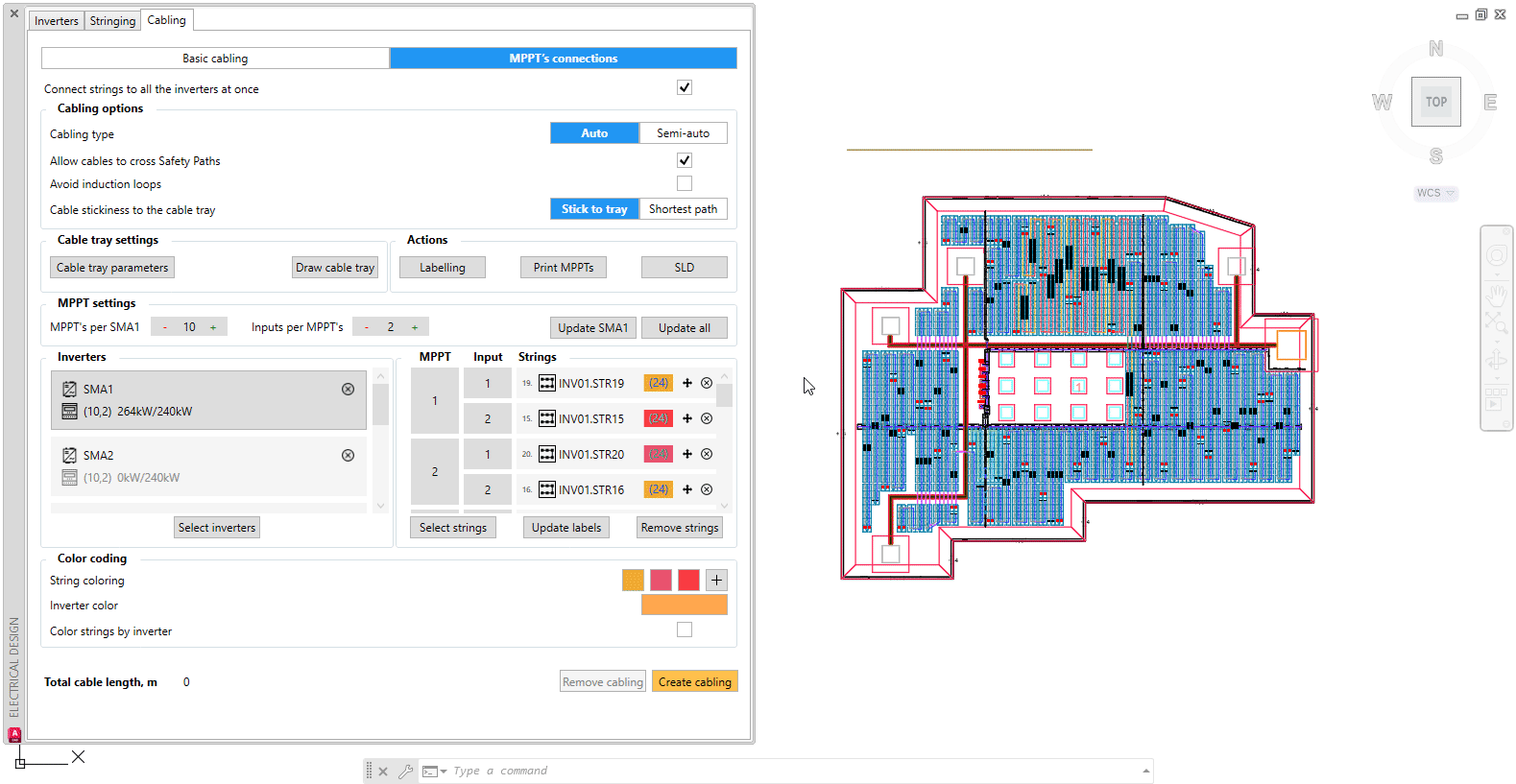Image resolution: width=1516 pixels, height=784 pixels.
Task: Open the MPPT's connections section
Action: tap(564, 59)
